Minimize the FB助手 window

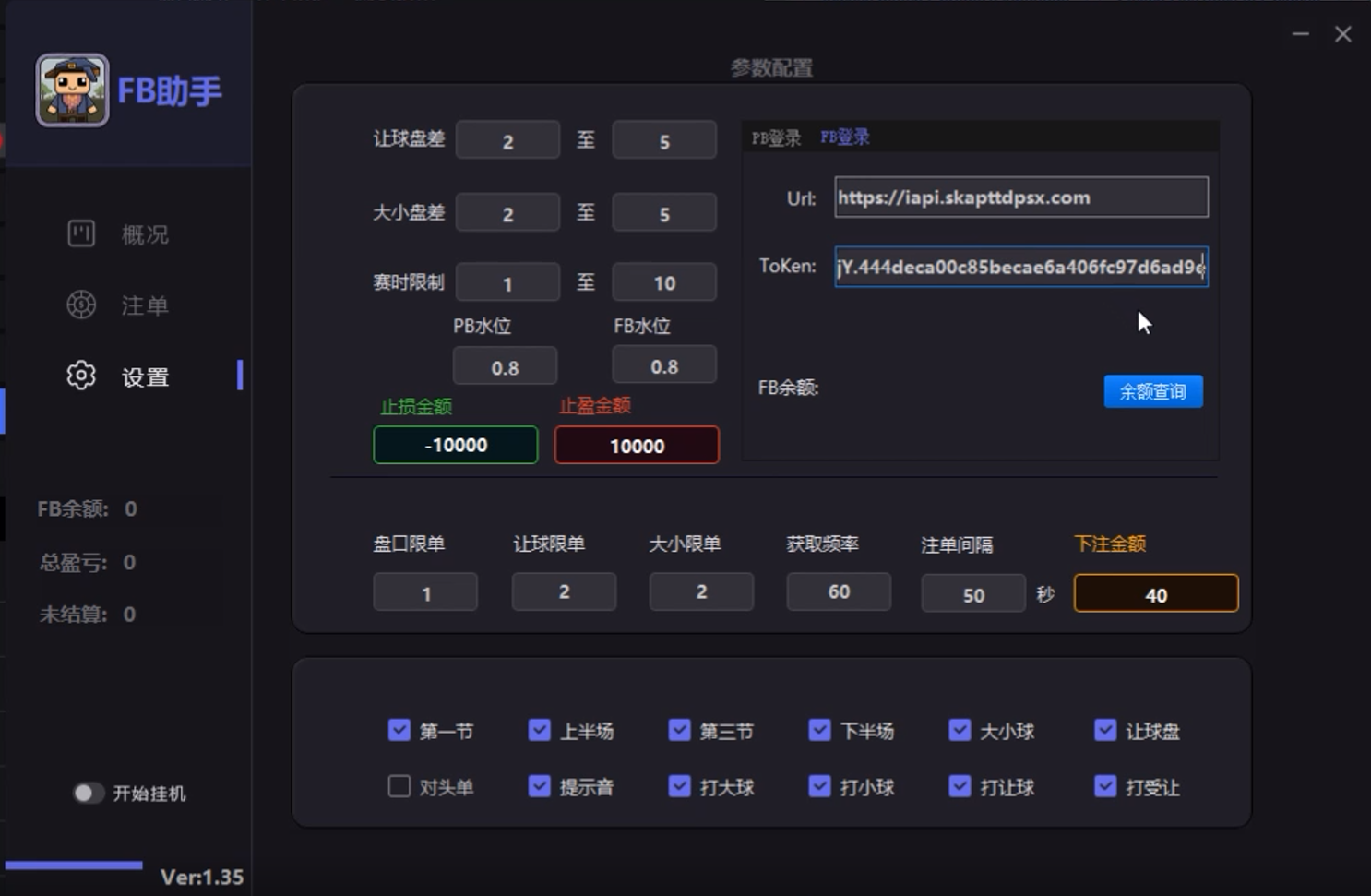(1301, 34)
